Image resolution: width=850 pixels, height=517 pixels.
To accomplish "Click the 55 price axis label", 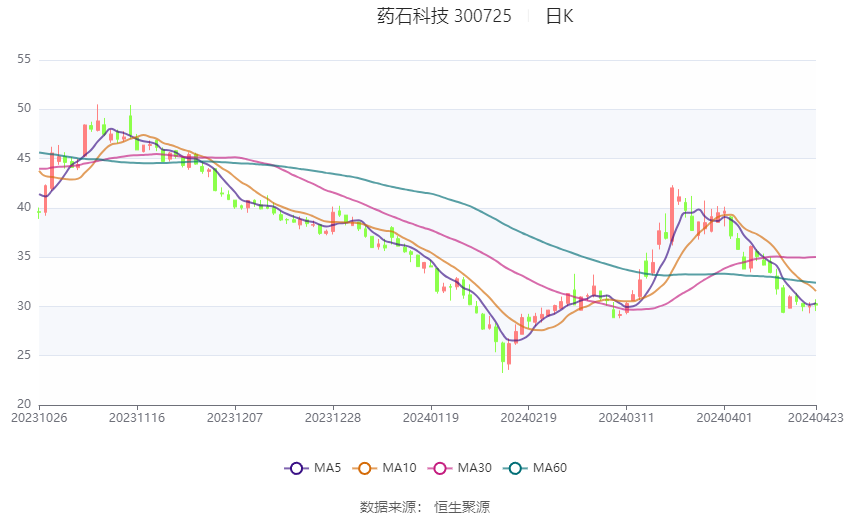I will pyautogui.click(x=24, y=59).
